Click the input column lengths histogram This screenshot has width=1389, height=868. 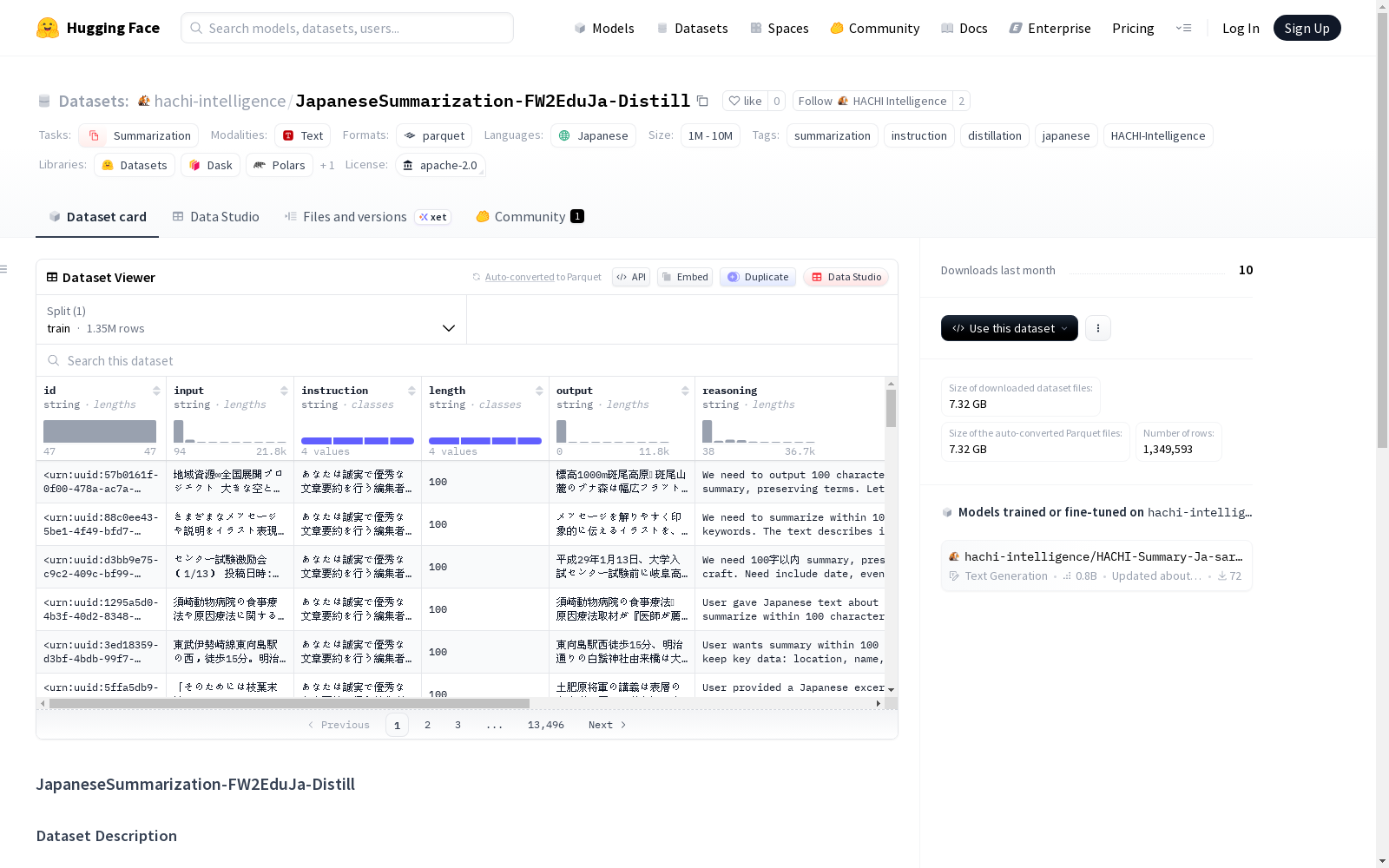[x=230, y=431]
